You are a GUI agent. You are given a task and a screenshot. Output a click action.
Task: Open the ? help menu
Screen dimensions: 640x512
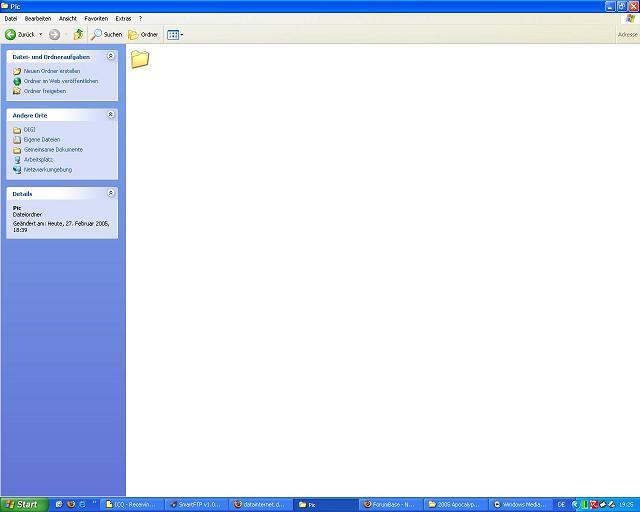(140, 18)
